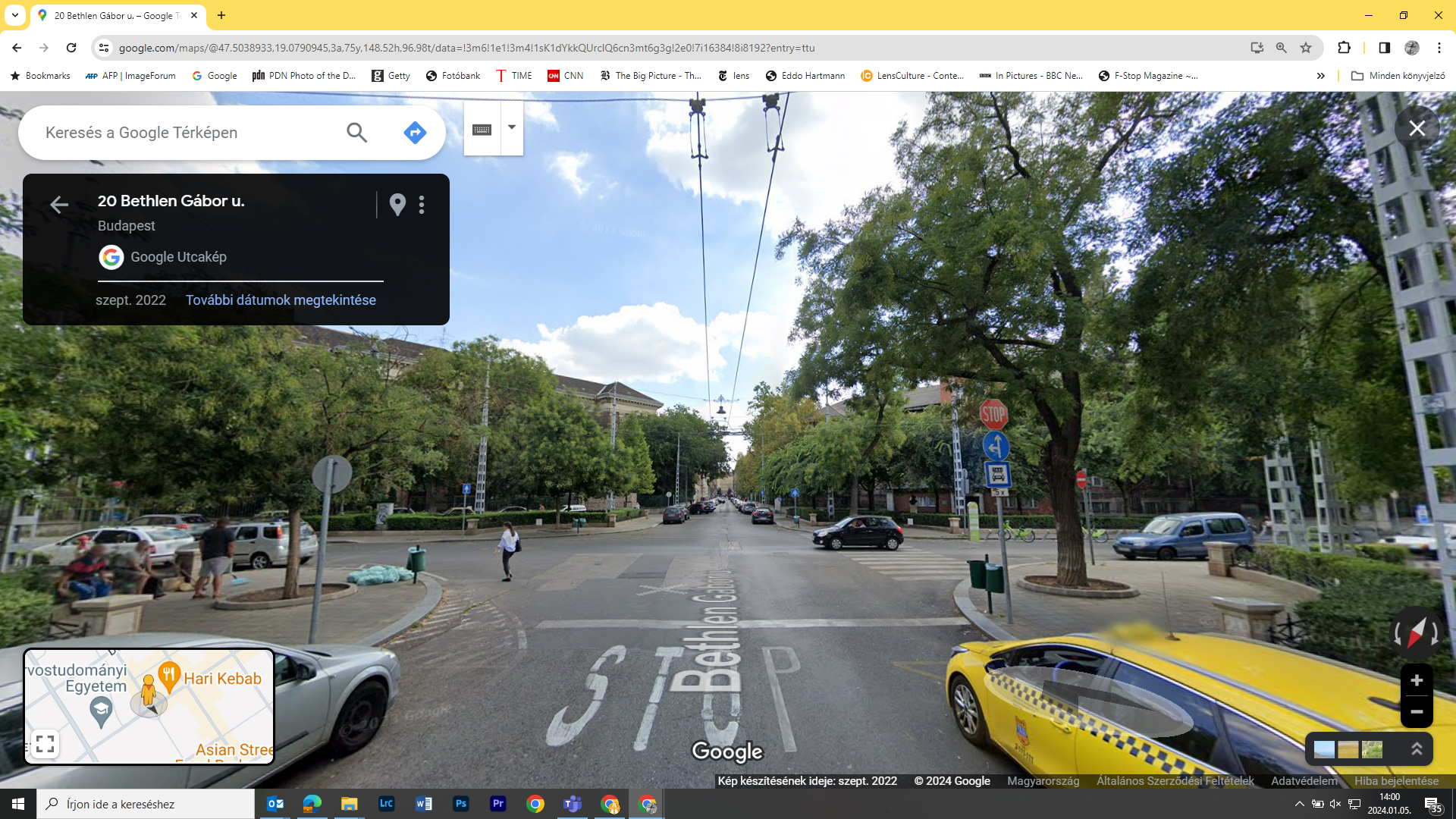Click the search magnifier icon in Maps
This screenshot has width=1456, height=819.
[x=356, y=133]
